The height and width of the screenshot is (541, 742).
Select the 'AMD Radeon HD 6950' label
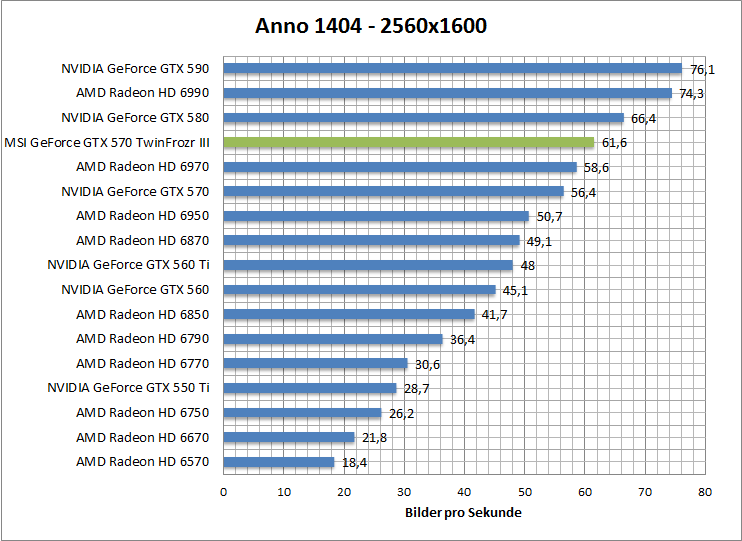(x=142, y=216)
